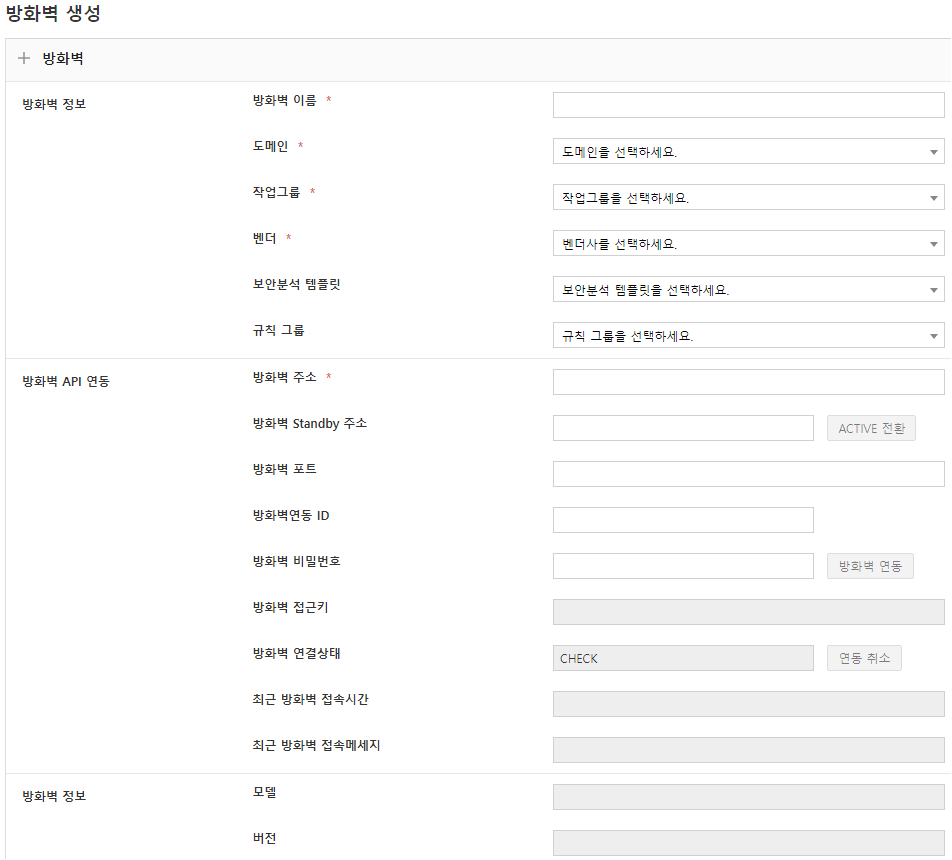Click the 규칙 그룹 label
The image size is (952, 860).
click(x=279, y=330)
